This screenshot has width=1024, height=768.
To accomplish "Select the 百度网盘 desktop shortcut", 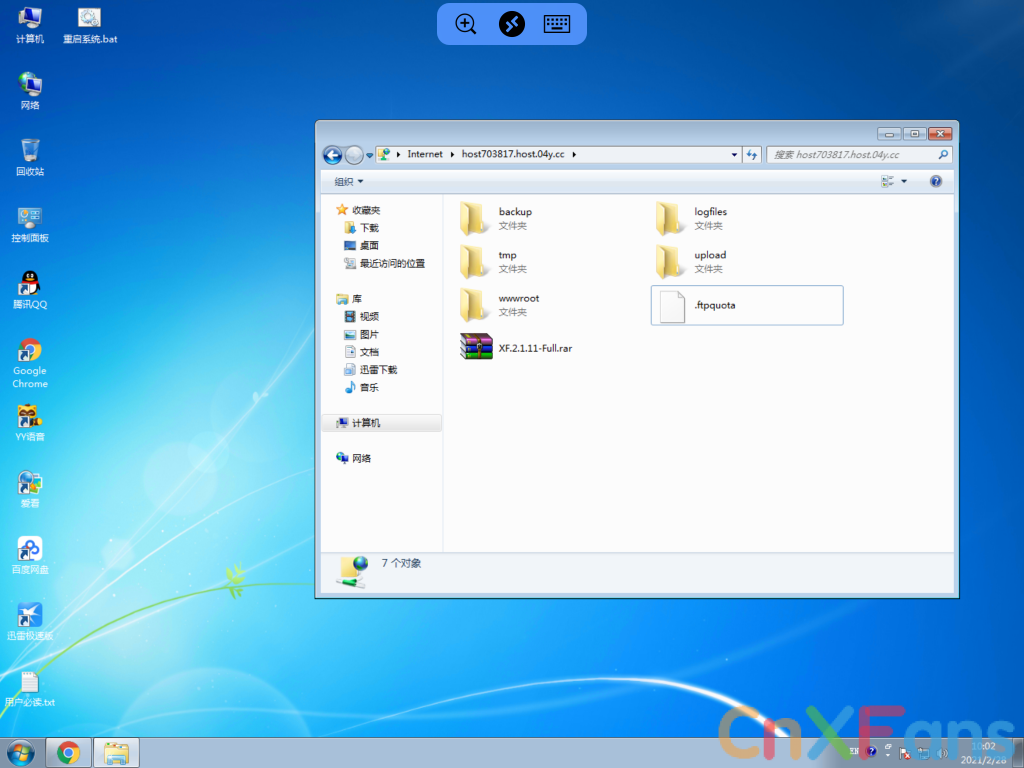I will 29,555.
